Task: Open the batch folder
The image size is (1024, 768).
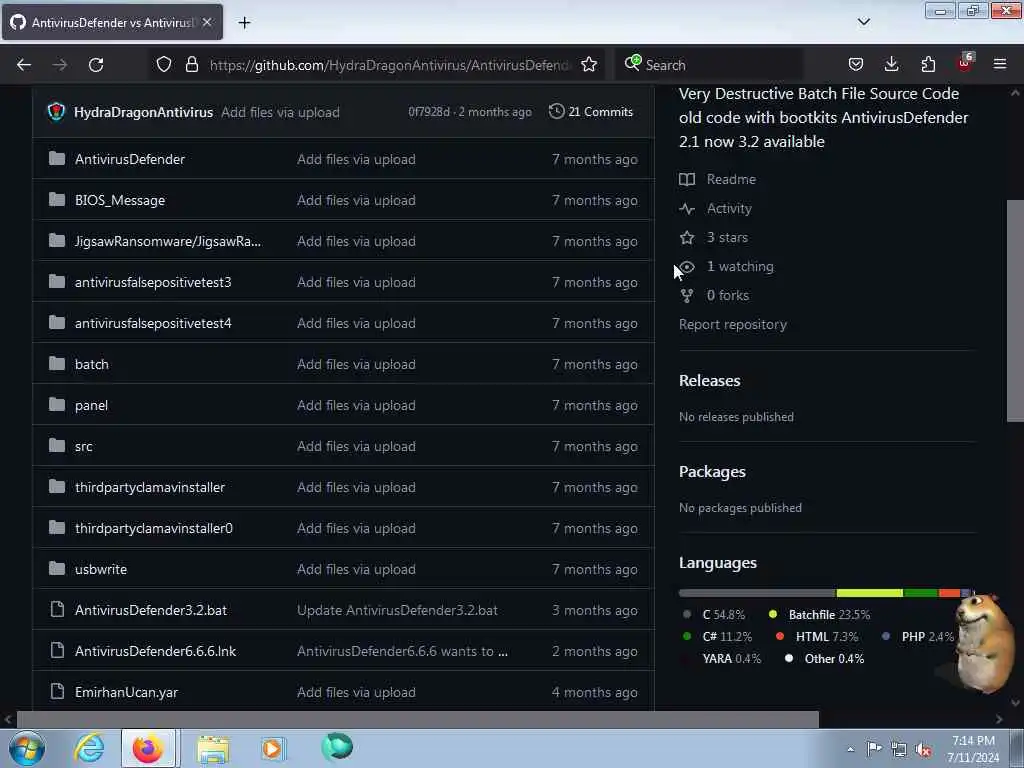Action: pos(91,364)
